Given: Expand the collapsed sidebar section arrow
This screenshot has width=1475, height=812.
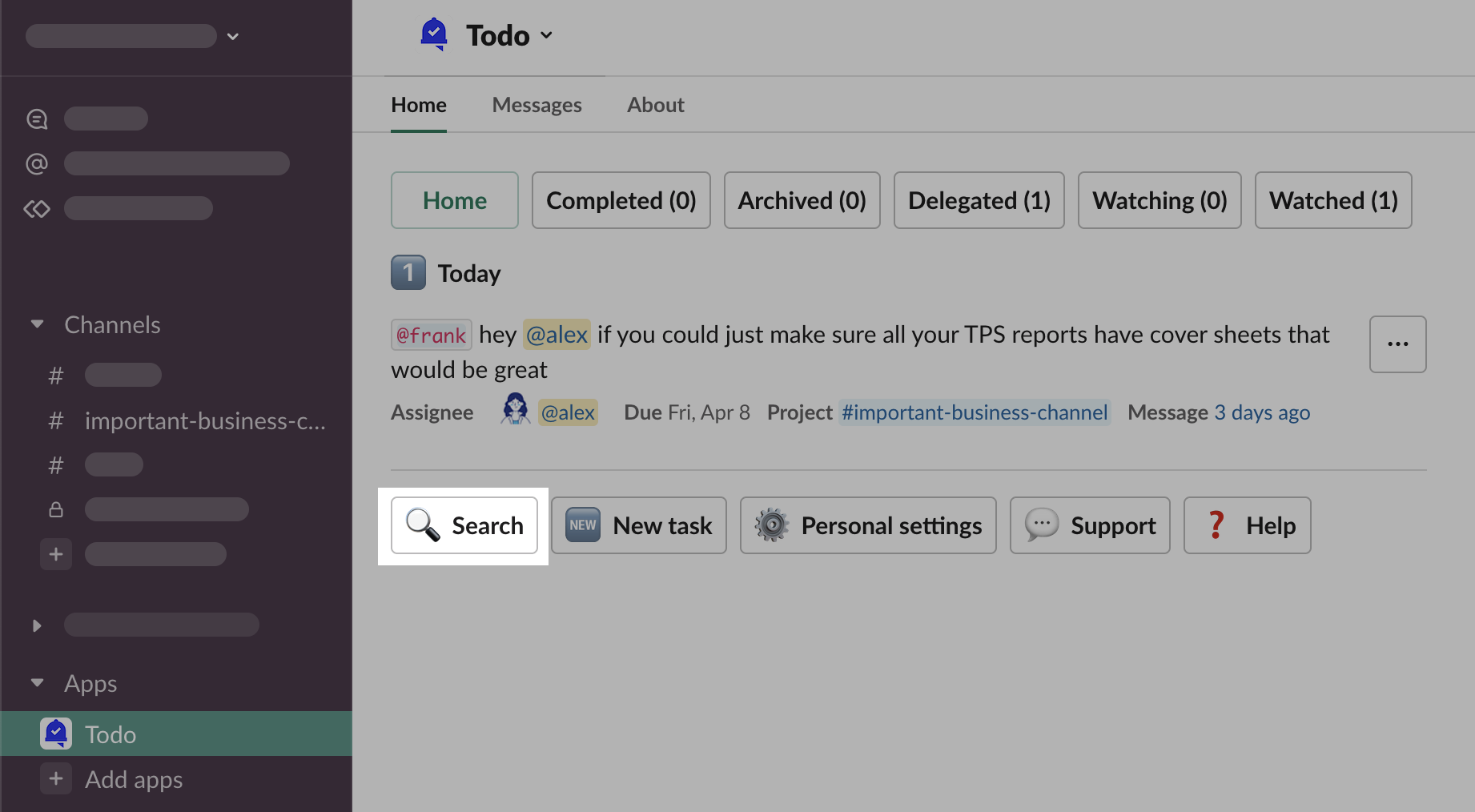Looking at the screenshot, I should (37, 625).
